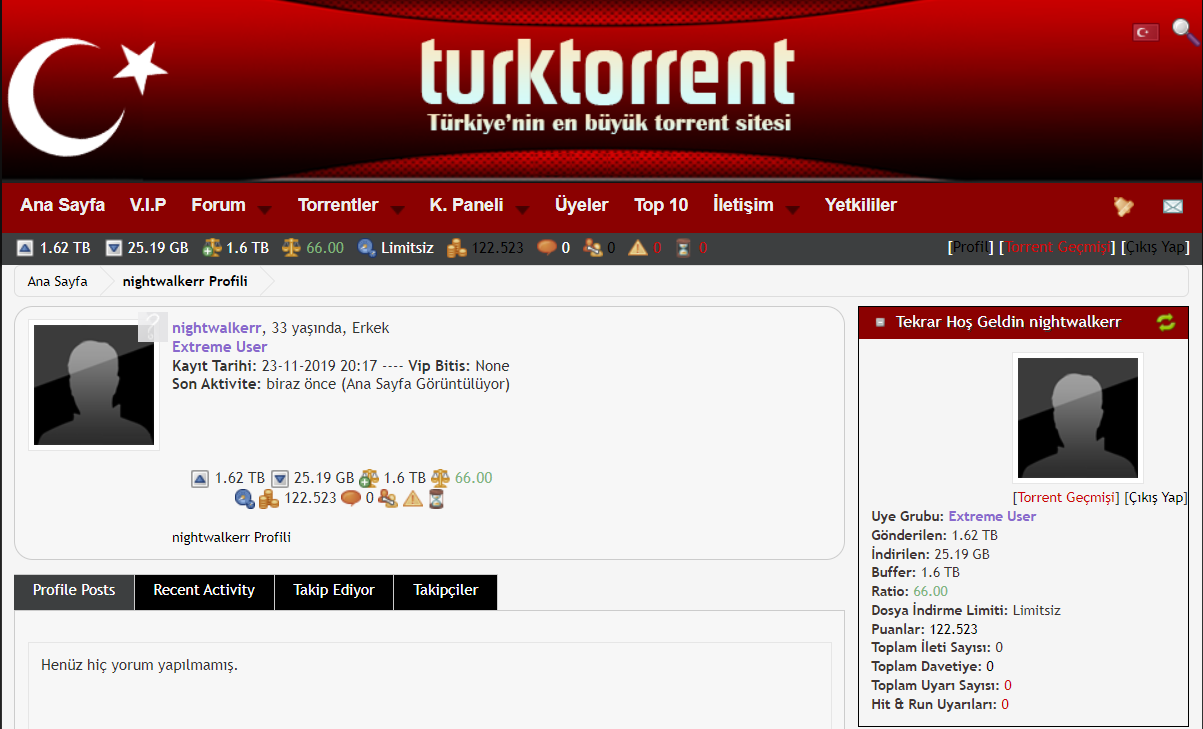
Task: Click the buffer scale icon in profile stats
Action: click(x=369, y=479)
